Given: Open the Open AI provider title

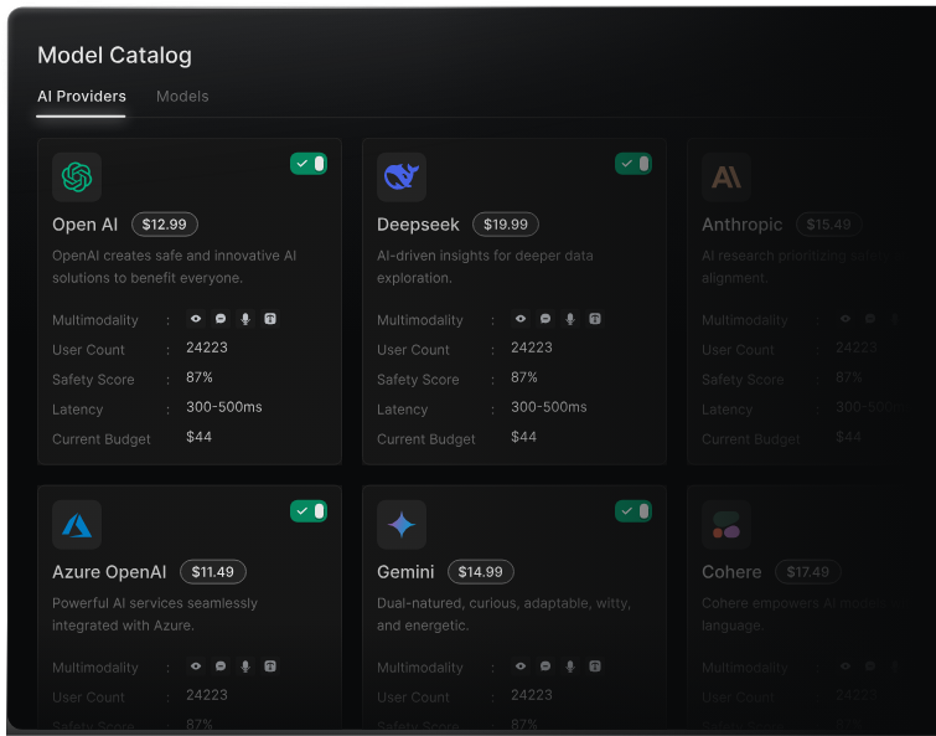Looking at the screenshot, I should click(x=85, y=224).
